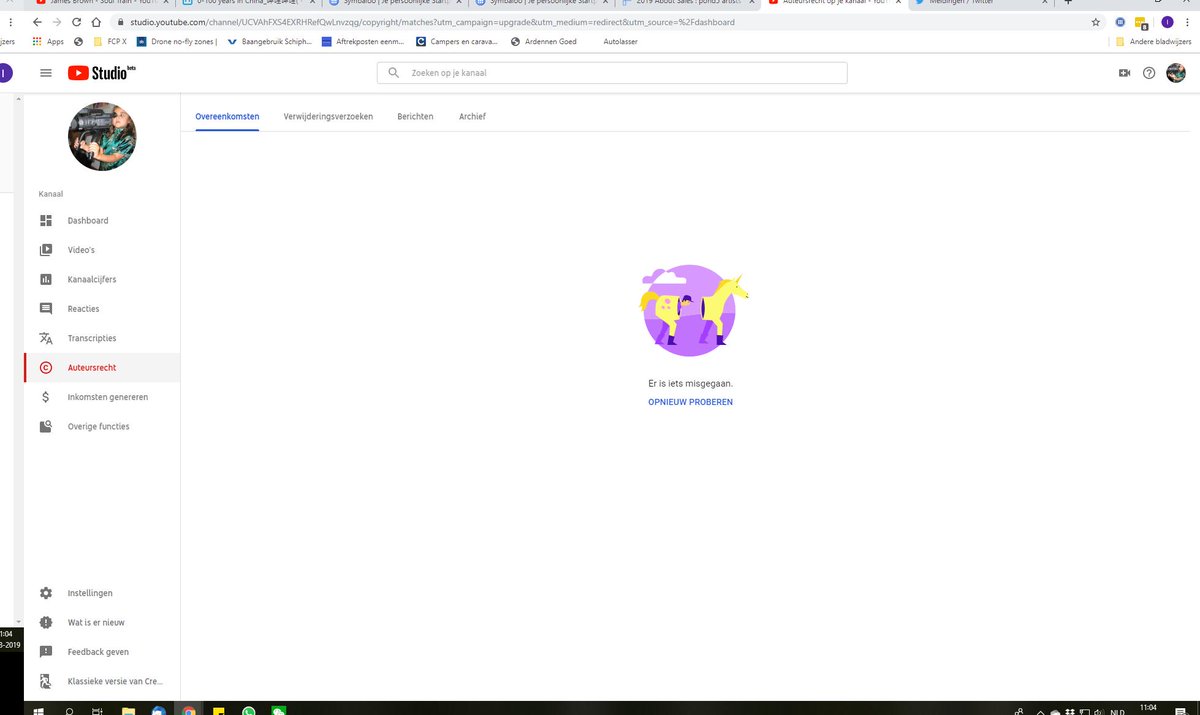Open the 'Drone no-fly zones' bookmark
1200x715 pixels.
[x=177, y=41]
